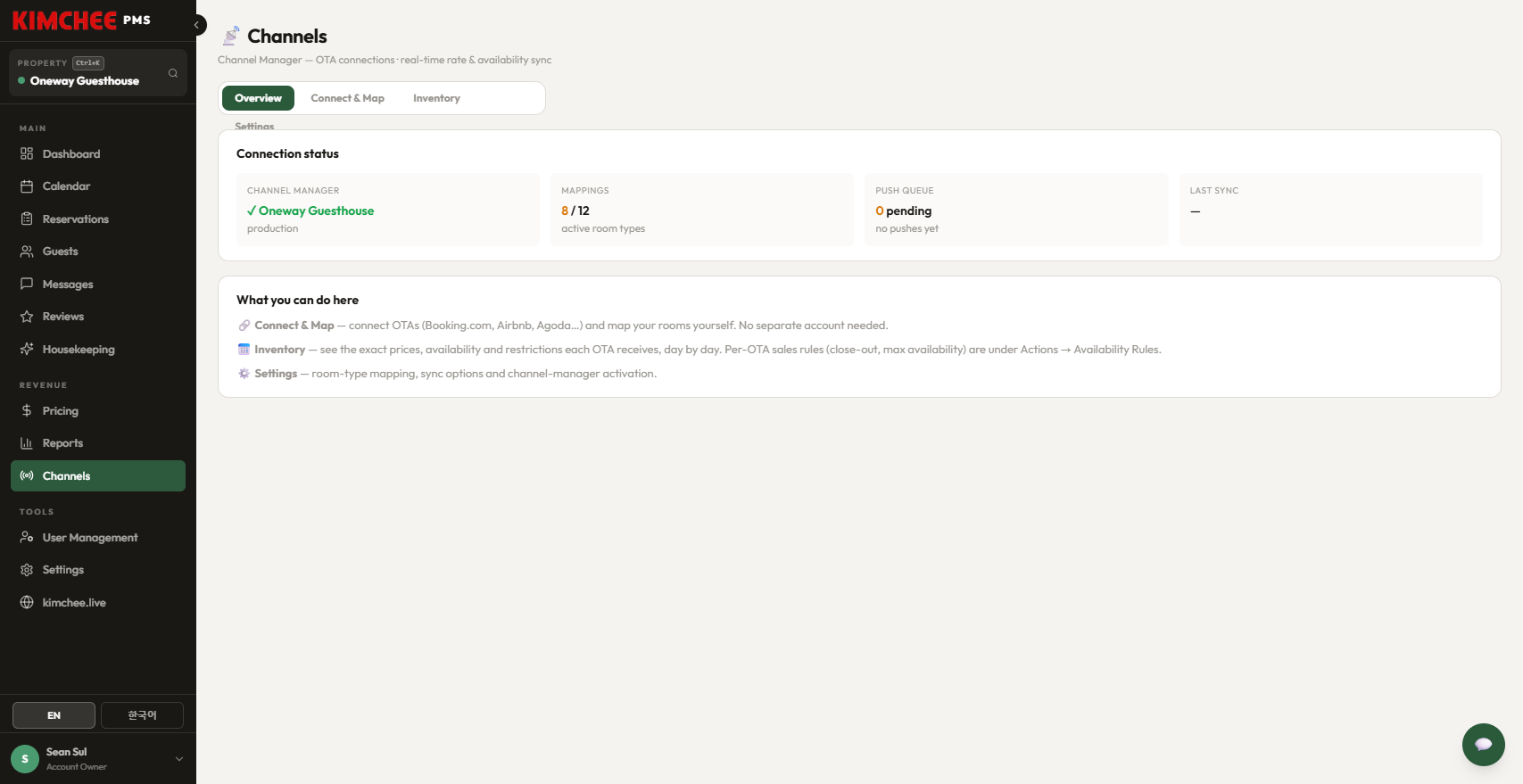
Task: Select the Overview tab
Action: [x=258, y=98]
